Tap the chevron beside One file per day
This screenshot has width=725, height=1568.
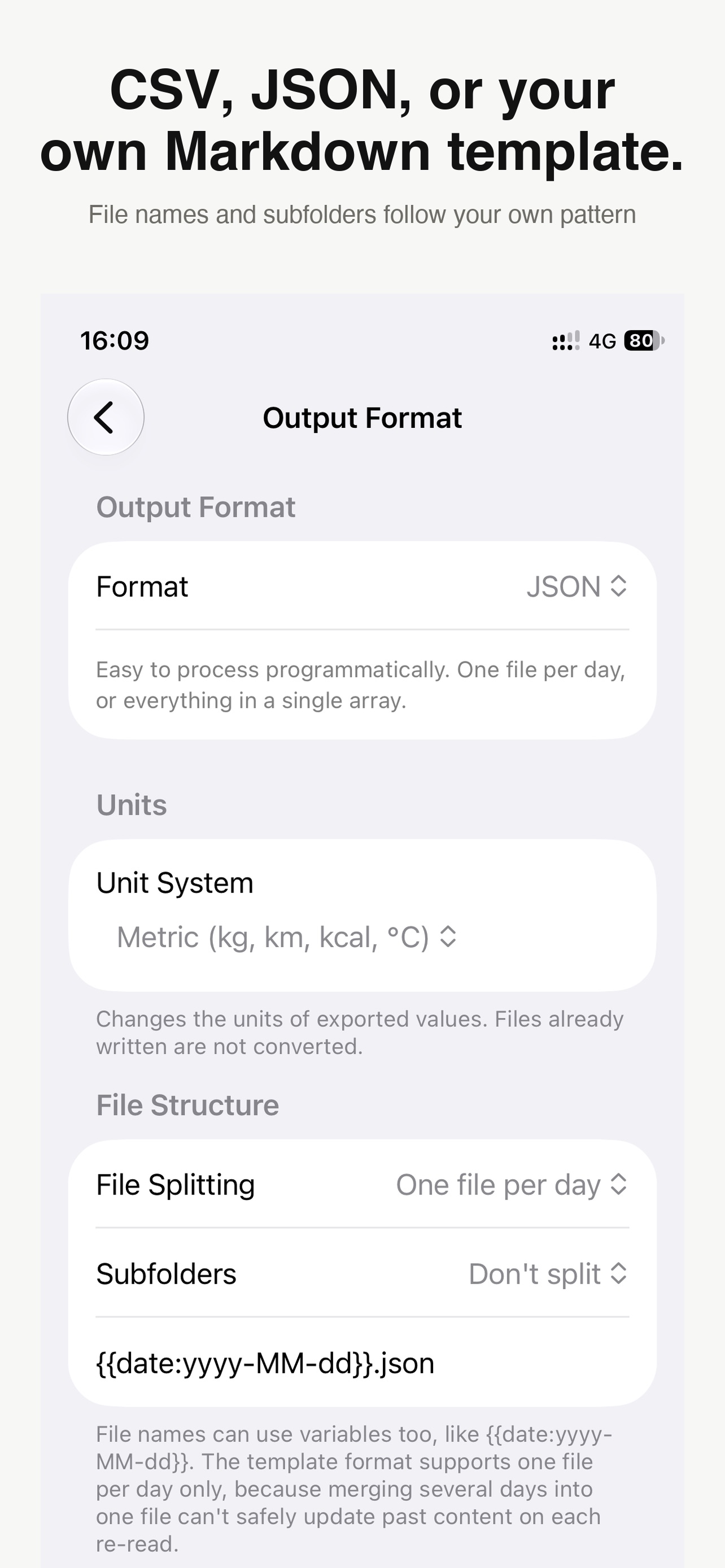pyautogui.click(x=618, y=1185)
